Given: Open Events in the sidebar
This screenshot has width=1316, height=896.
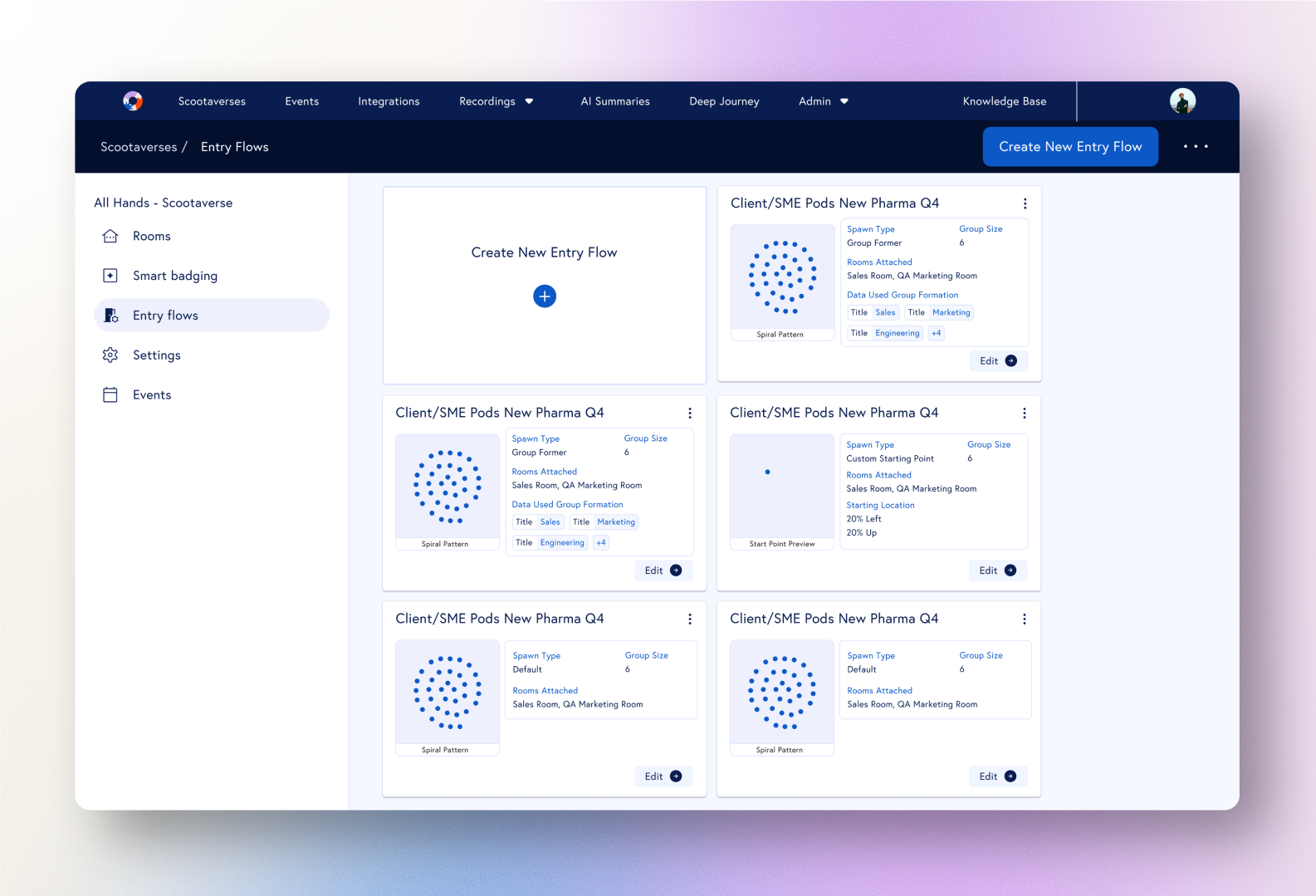Looking at the screenshot, I should coord(212,395).
